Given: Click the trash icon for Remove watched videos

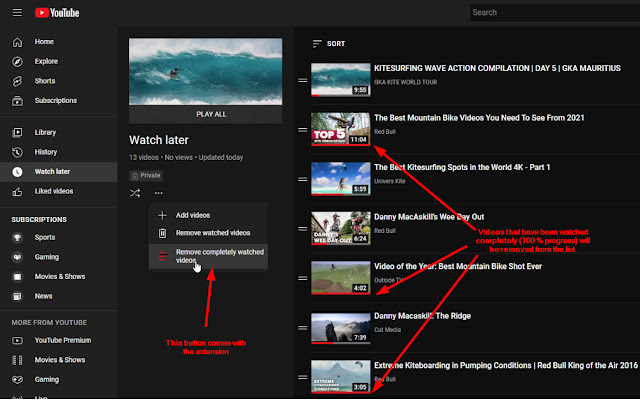Looking at the screenshot, I should click(x=162, y=233).
